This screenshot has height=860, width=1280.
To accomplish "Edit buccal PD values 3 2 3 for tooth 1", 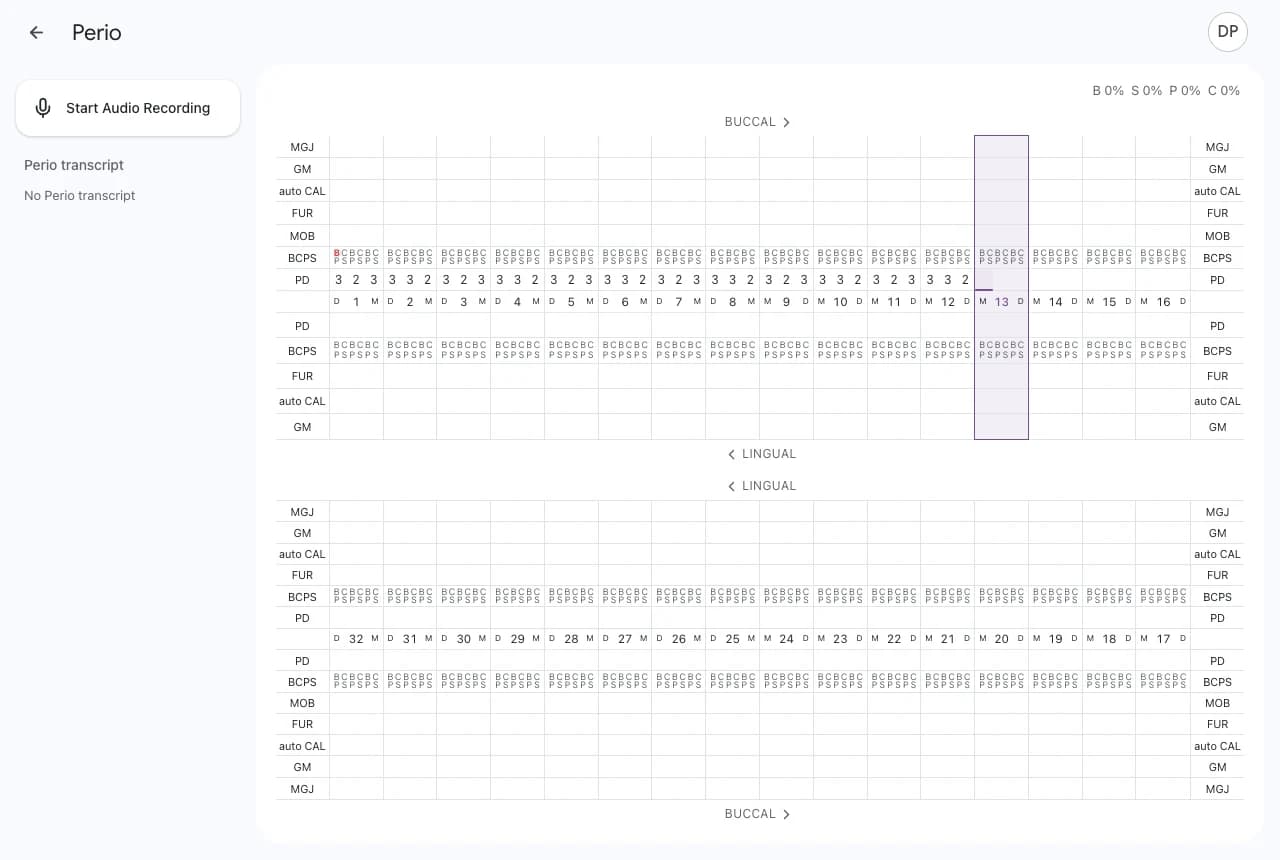I will pyautogui.click(x=356, y=280).
